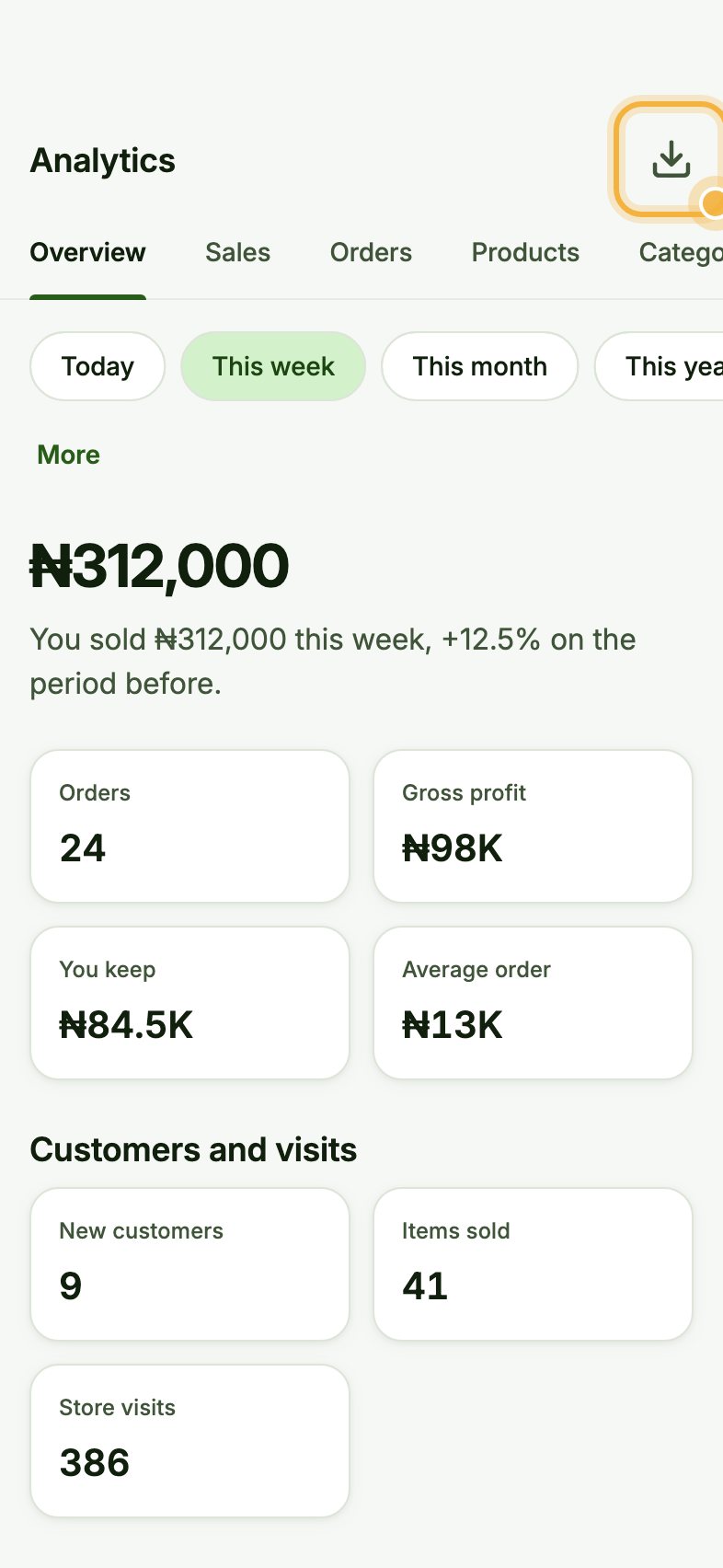This screenshot has width=723, height=1568.
Task: Open the Orders count card
Action: pos(190,826)
